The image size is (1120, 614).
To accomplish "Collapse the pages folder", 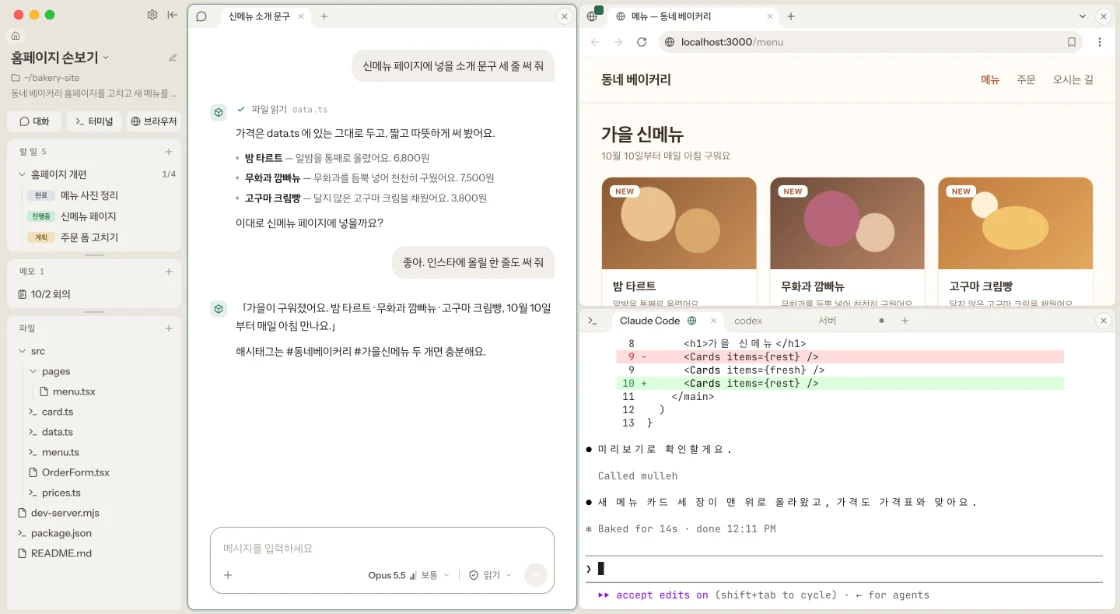I will click(x=33, y=371).
